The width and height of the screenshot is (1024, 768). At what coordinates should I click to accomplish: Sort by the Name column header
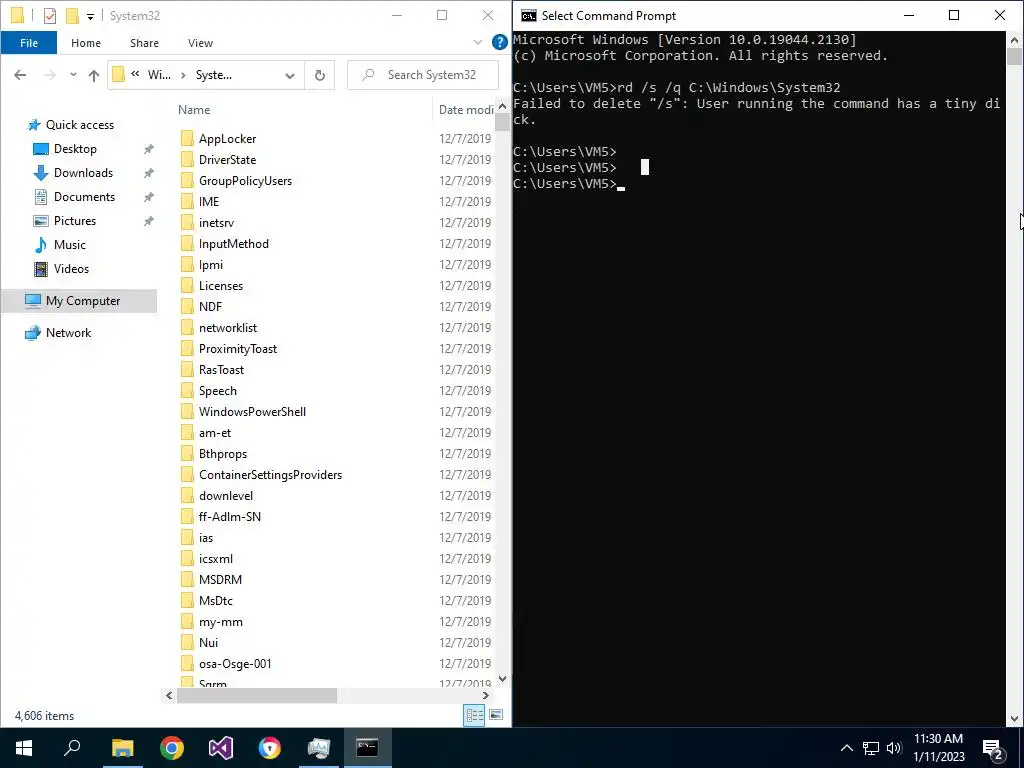point(194,110)
